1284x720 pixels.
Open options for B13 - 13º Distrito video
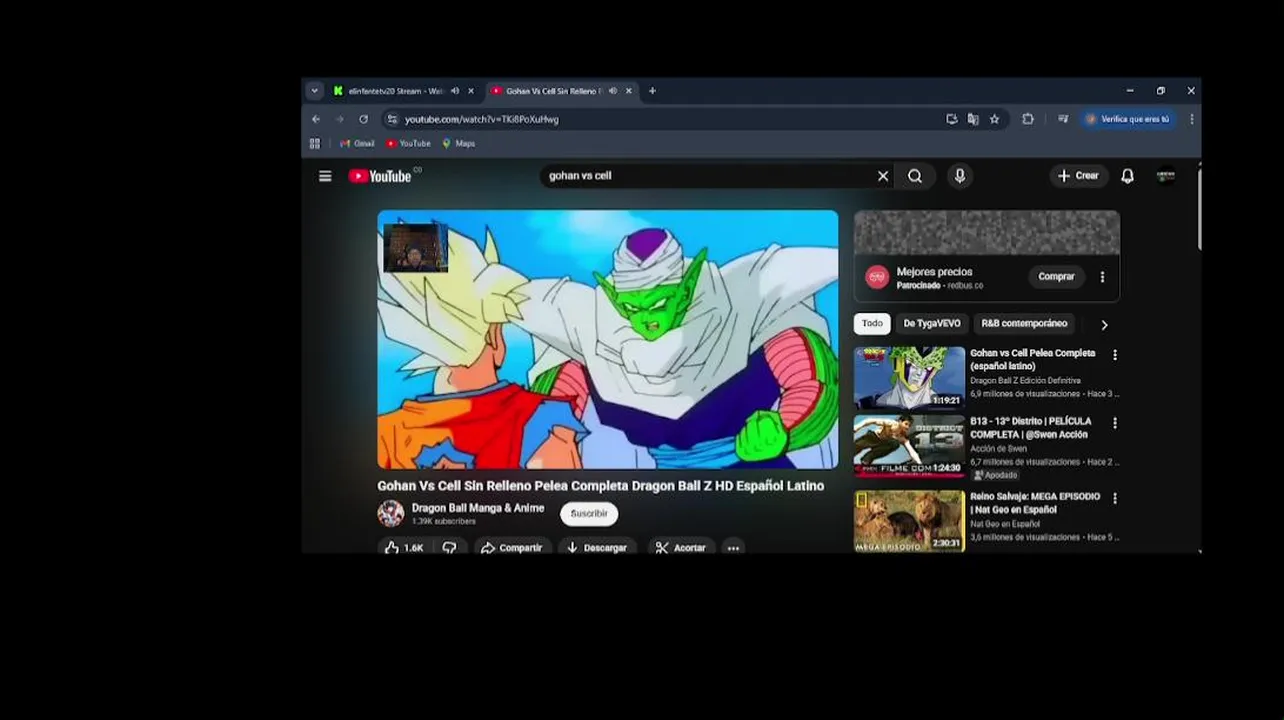coord(1115,423)
